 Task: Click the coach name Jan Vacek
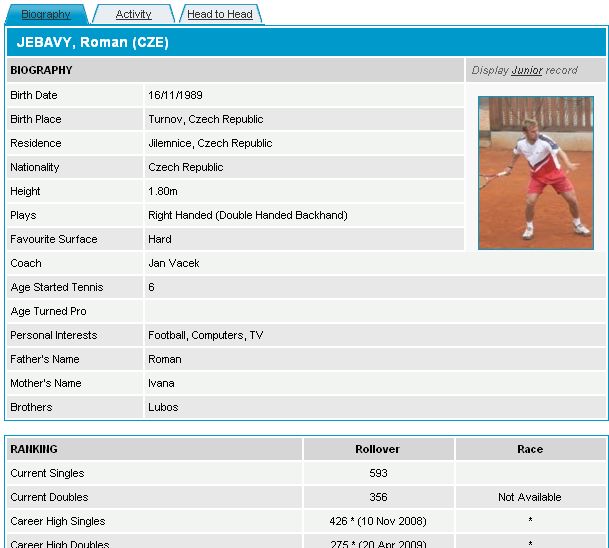tap(175, 263)
